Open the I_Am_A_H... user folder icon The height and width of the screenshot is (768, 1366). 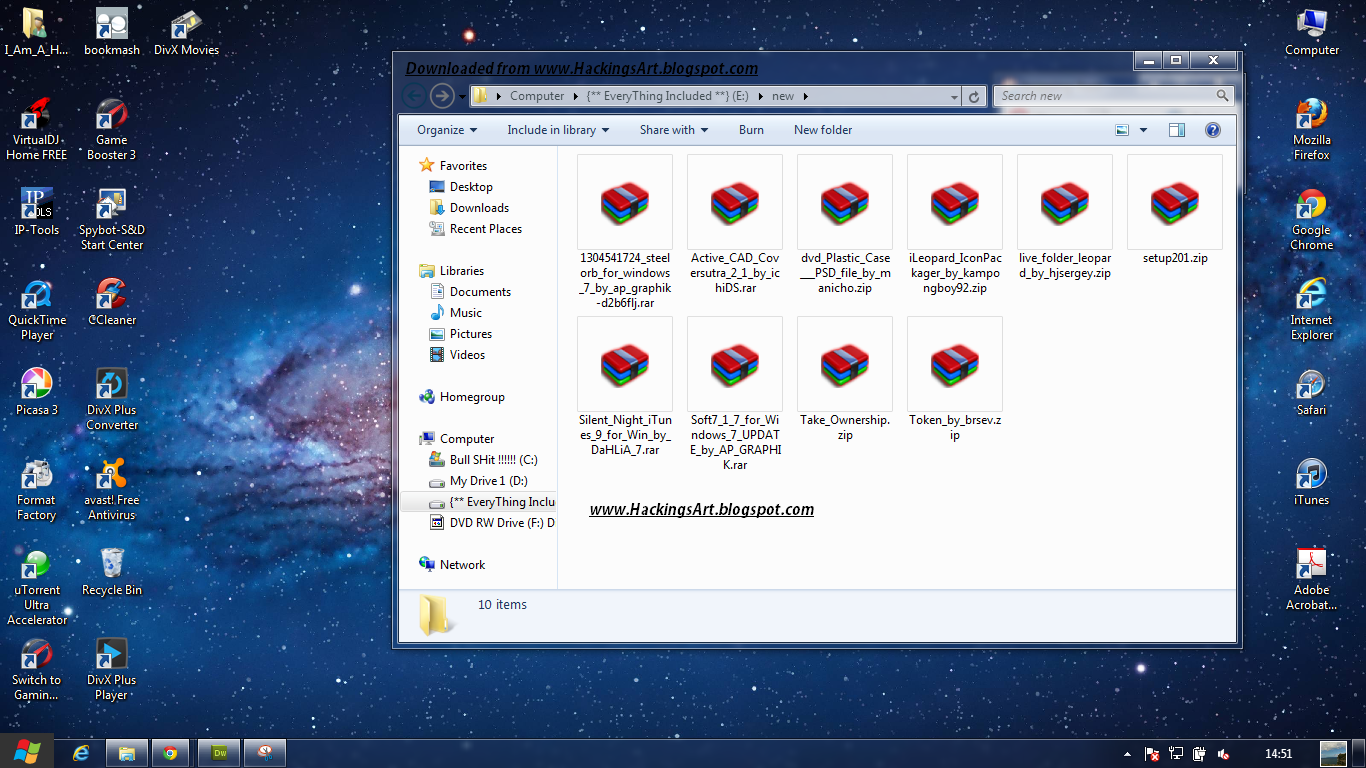[x=36, y=32]
